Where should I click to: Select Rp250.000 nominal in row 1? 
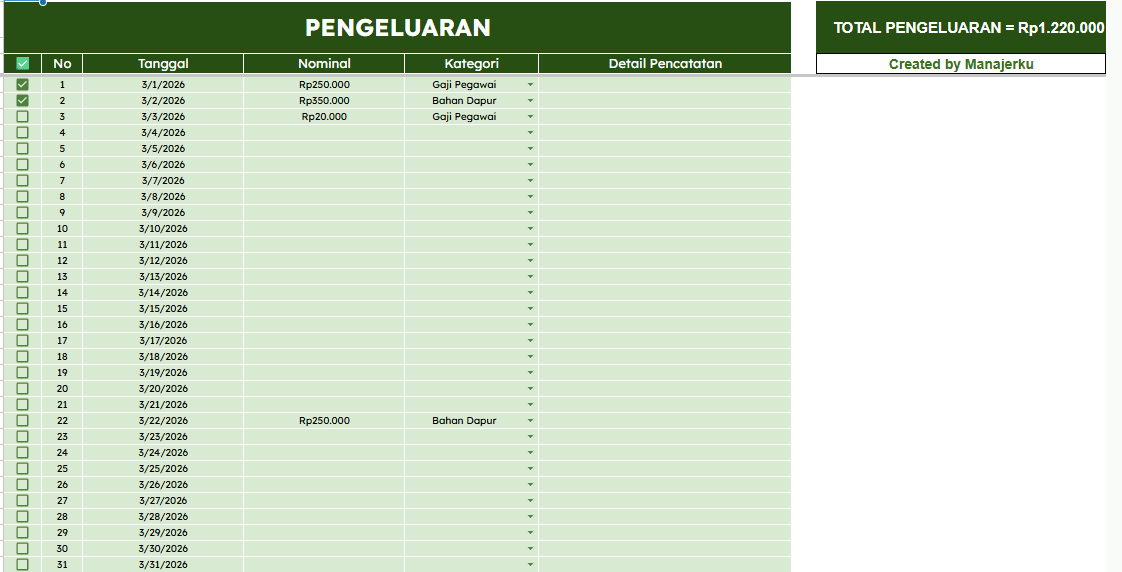pos(324,84)
